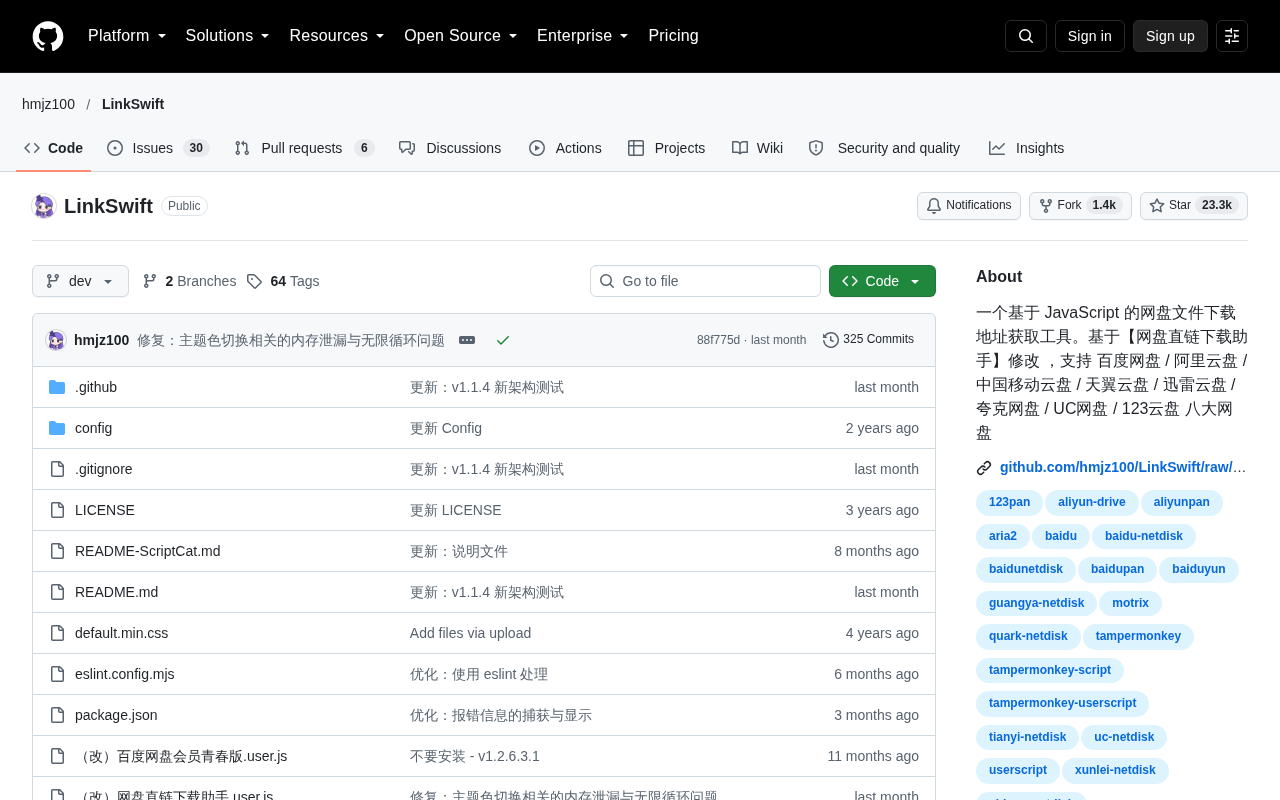Screen dimensions: 1280x800
Task: Open commit history clock icon
Action: [831, 340]
